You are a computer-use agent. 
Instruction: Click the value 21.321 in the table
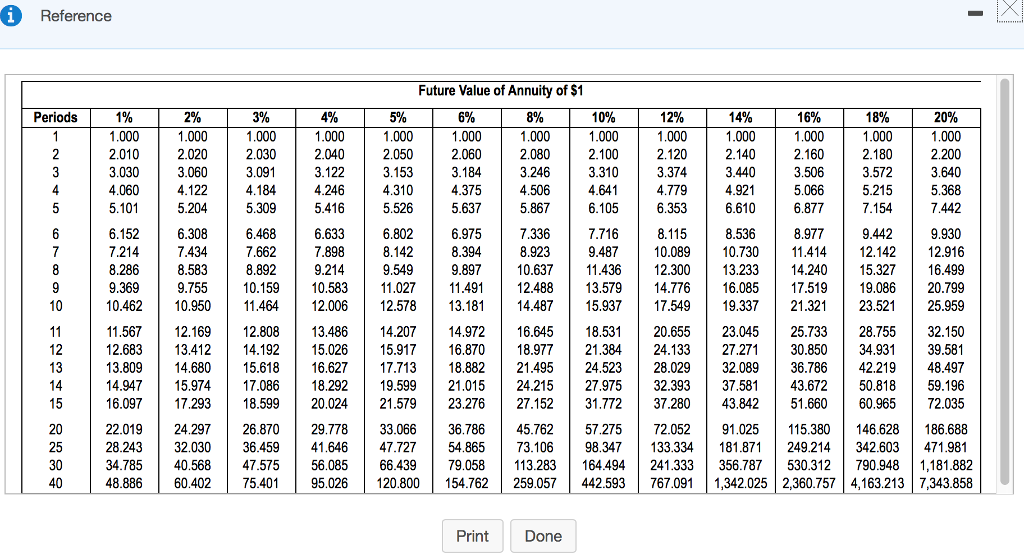click(x=808, y=306)
